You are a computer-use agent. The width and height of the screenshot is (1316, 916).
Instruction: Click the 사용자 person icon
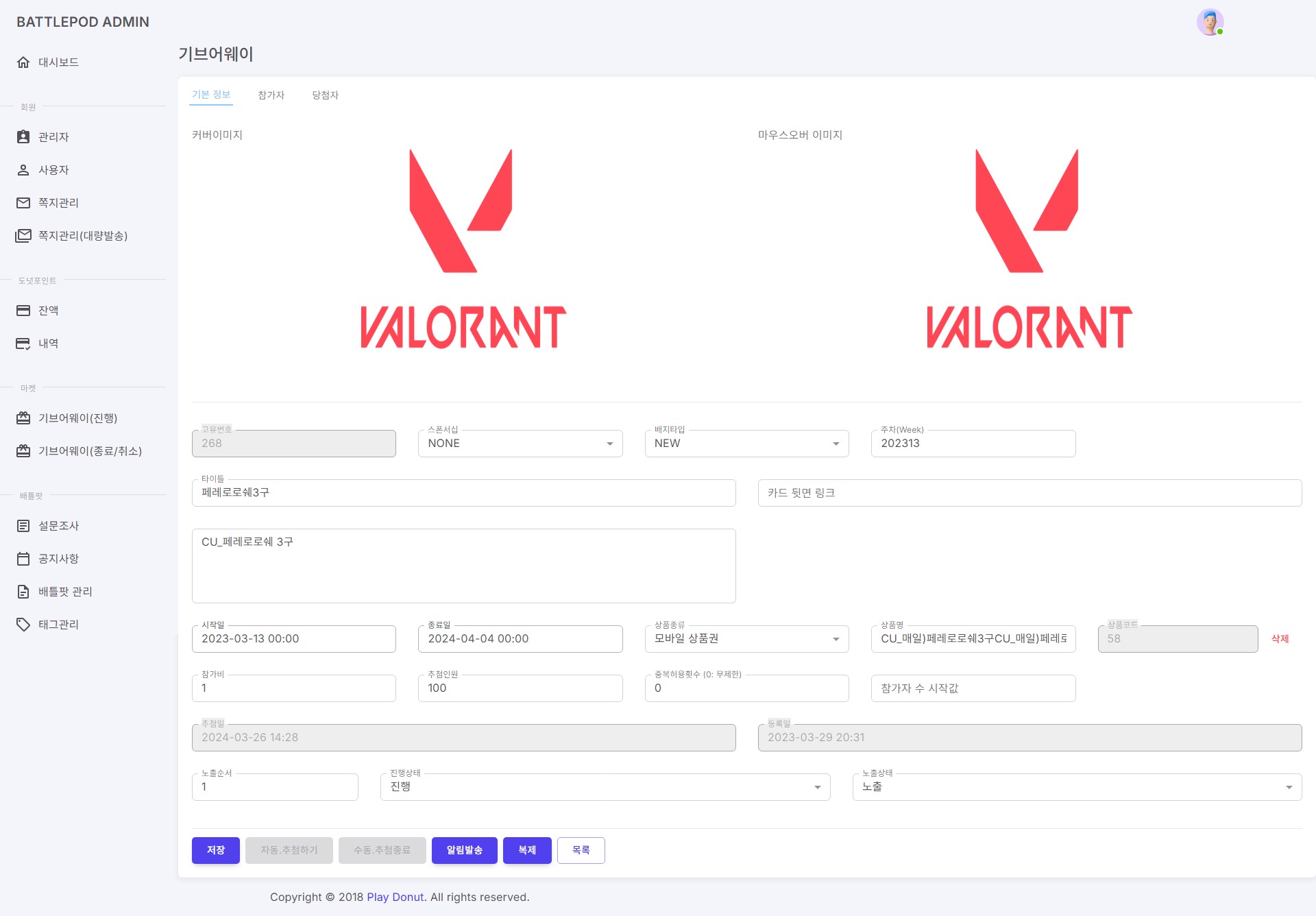tap(23, 170)
